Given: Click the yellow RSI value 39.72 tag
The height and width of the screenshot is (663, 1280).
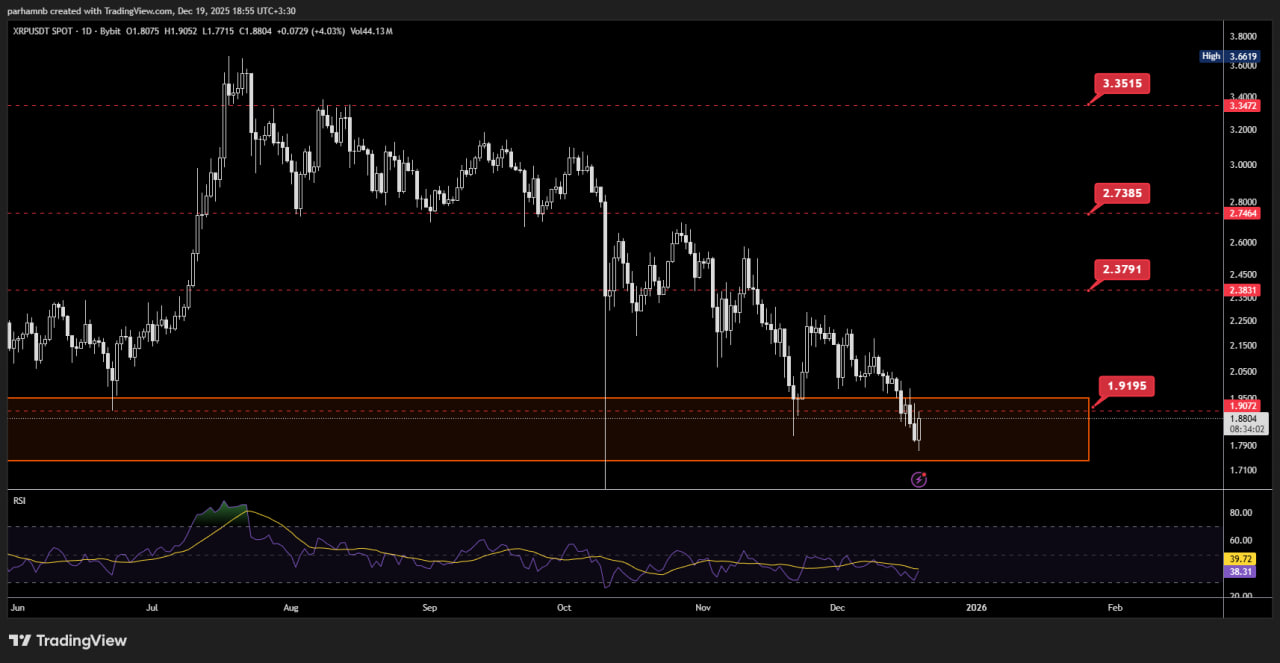Looking at the screenshot, I should point(1240,559).
